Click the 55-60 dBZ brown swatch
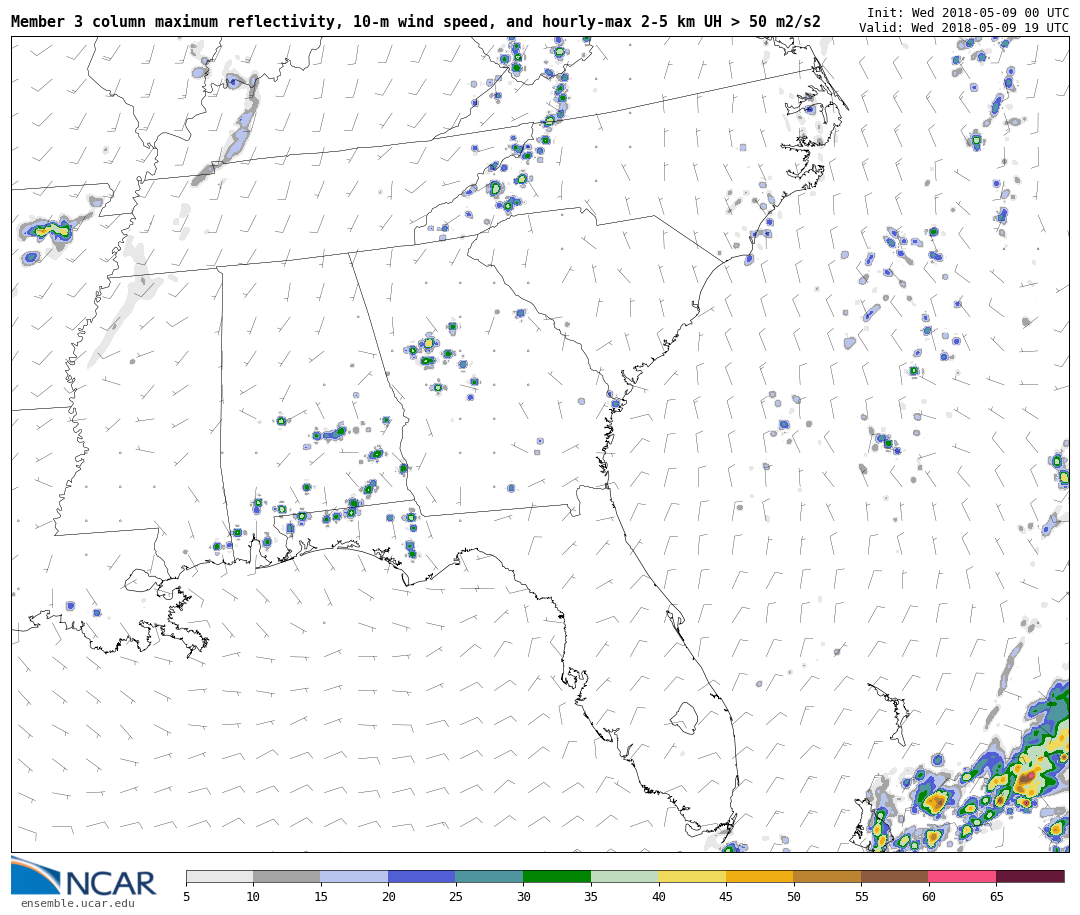This screenshot has width=1080, height=915. pos(895,876)
